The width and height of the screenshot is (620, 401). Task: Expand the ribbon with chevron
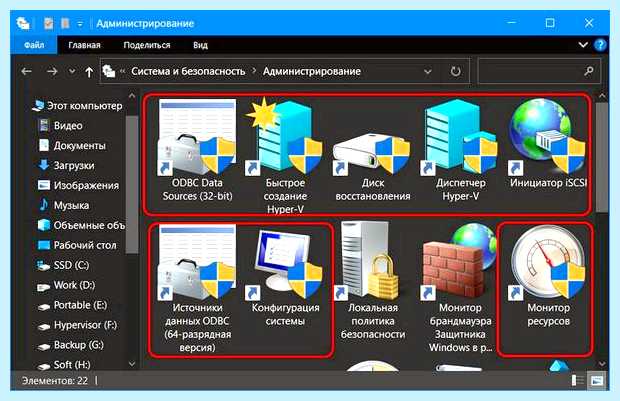tap(583, 45)
